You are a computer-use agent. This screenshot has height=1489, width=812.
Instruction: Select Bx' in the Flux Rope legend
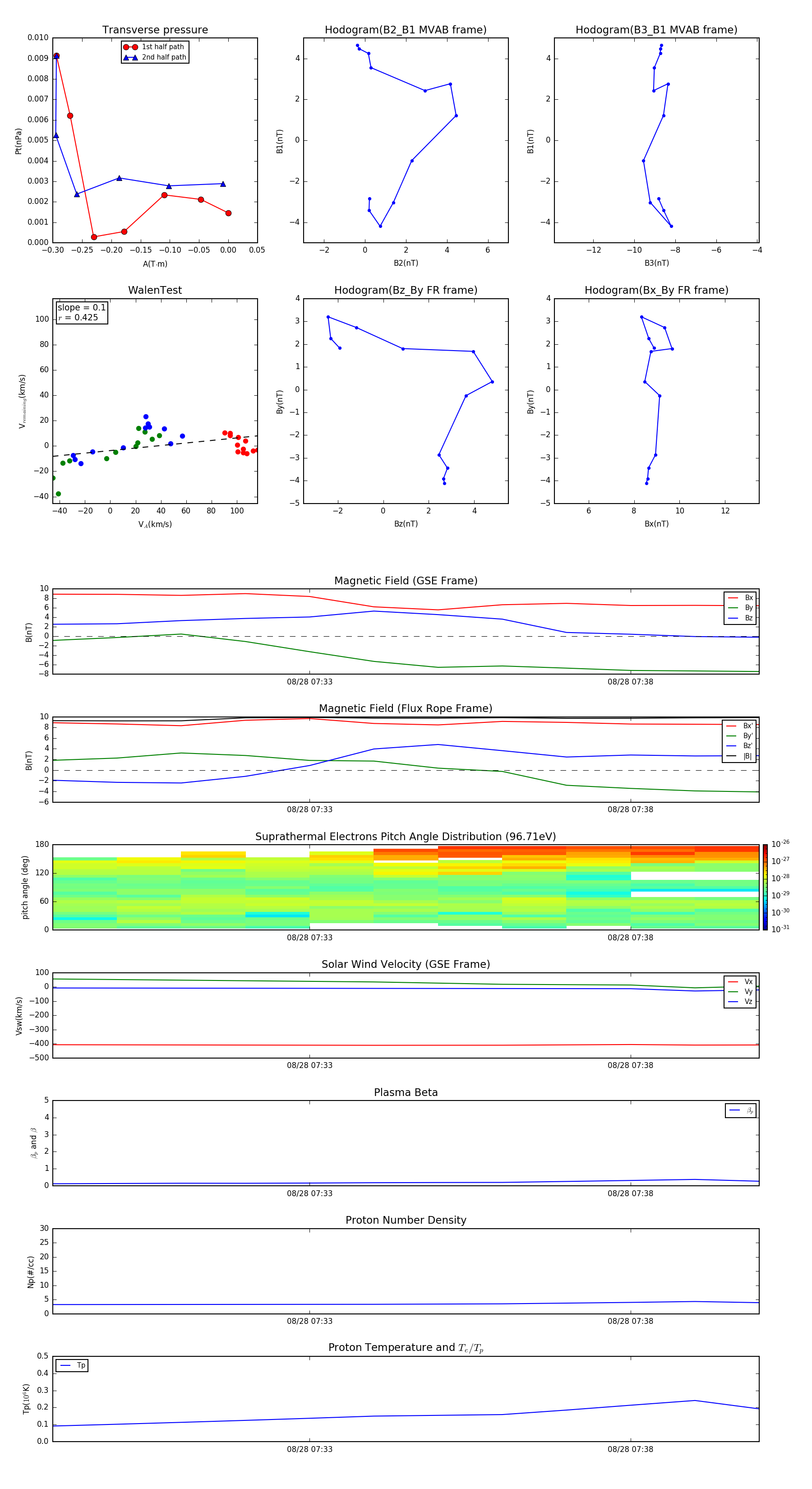(739, 726)
